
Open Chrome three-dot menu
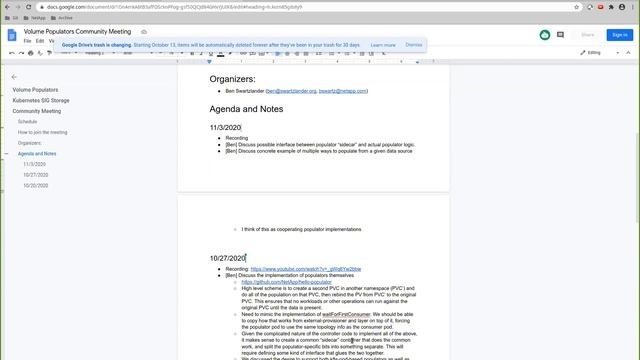[633, 7]
